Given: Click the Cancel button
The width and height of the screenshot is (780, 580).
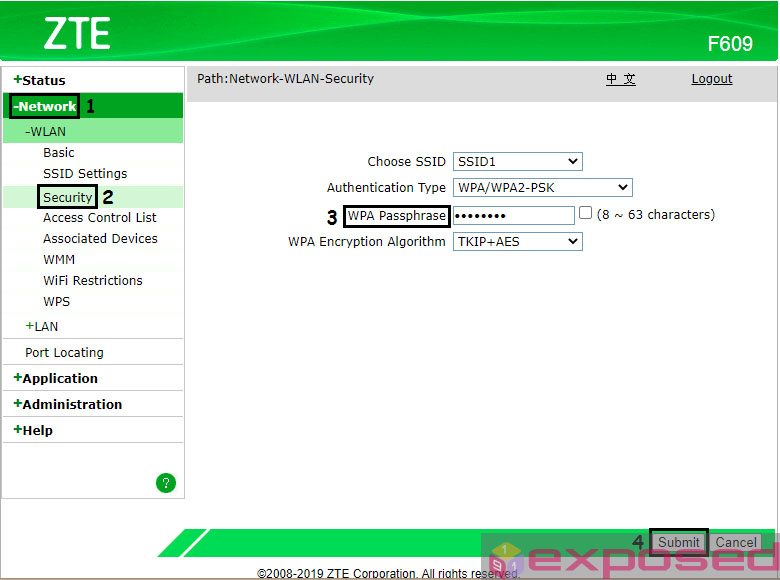Looking at the screenshot, I should [736, 542].
